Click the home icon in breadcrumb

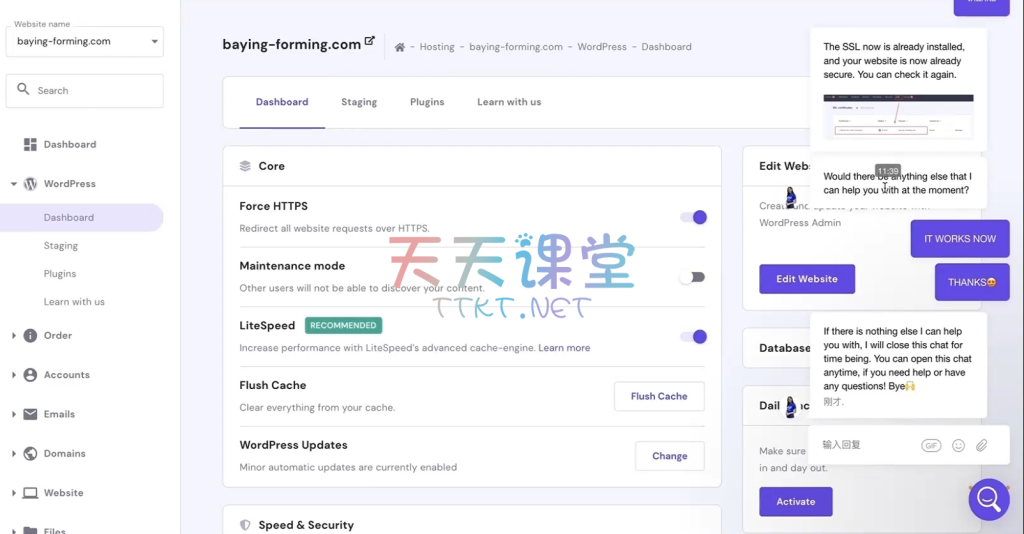(400, 47)
